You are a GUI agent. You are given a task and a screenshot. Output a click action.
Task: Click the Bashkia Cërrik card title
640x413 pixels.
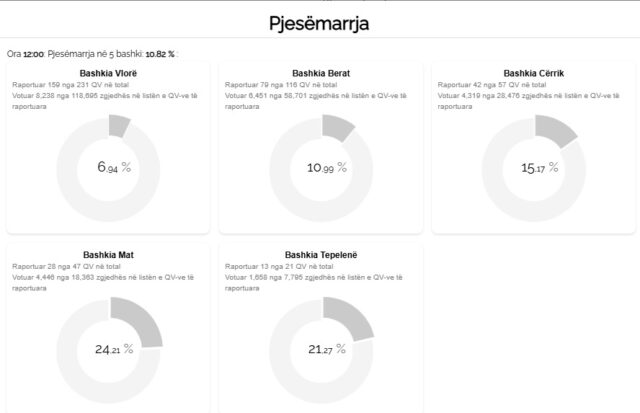[534, 73]
